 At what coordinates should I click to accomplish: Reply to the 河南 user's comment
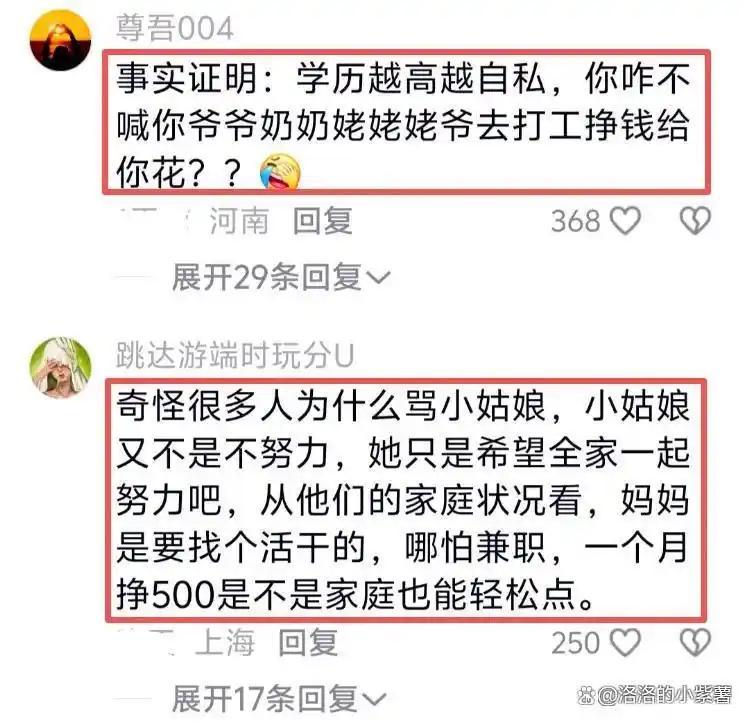click(x=323, y=221)
